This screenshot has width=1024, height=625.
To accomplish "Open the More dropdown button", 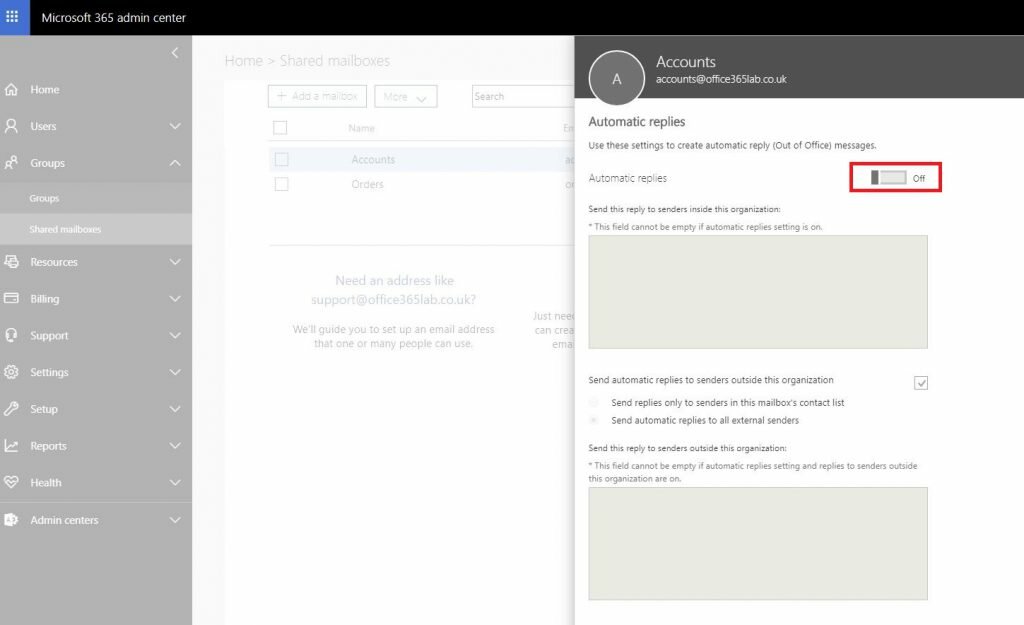I will (x=406, y=97).
